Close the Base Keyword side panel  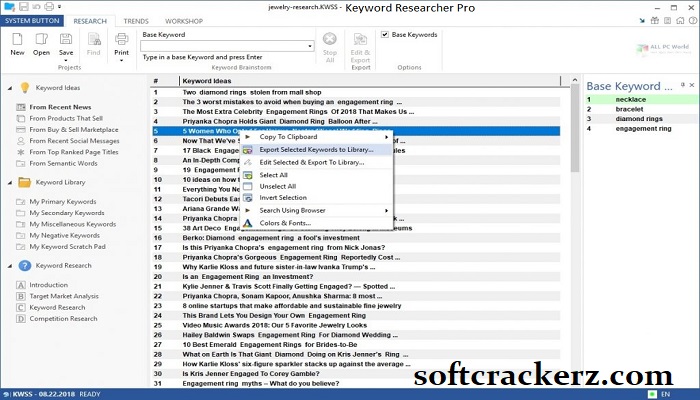[x=692, y=85]
